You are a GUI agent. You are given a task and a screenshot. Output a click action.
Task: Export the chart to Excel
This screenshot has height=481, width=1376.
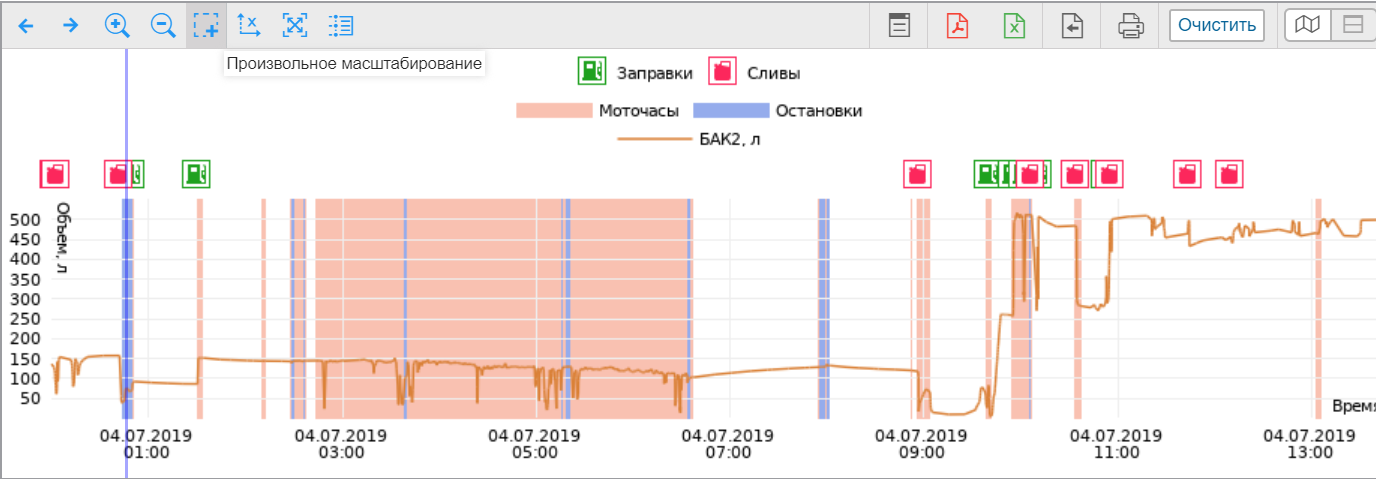pos(1014,25)
